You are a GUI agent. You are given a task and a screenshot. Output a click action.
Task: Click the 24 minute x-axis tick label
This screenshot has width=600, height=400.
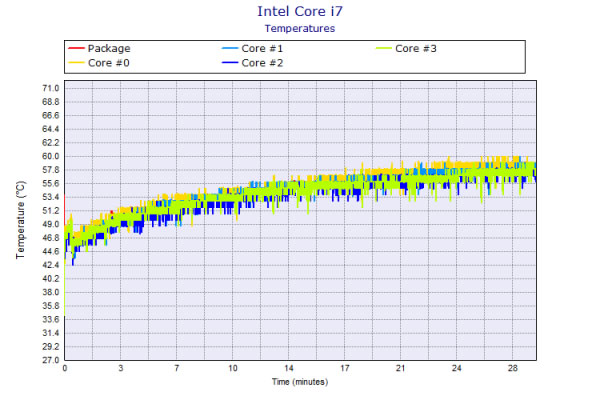(457, 368)
